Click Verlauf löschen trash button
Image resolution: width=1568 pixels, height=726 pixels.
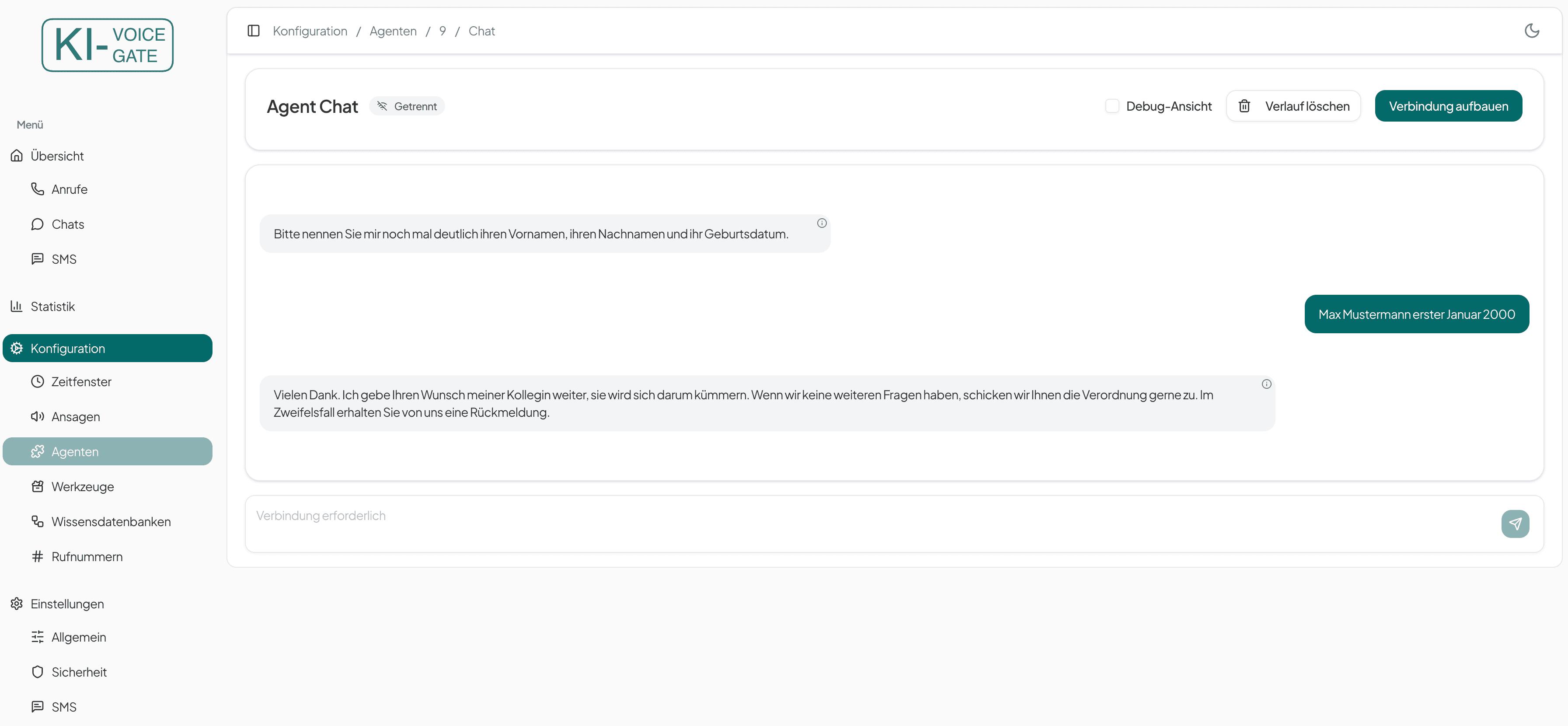tap(1293, 106)
